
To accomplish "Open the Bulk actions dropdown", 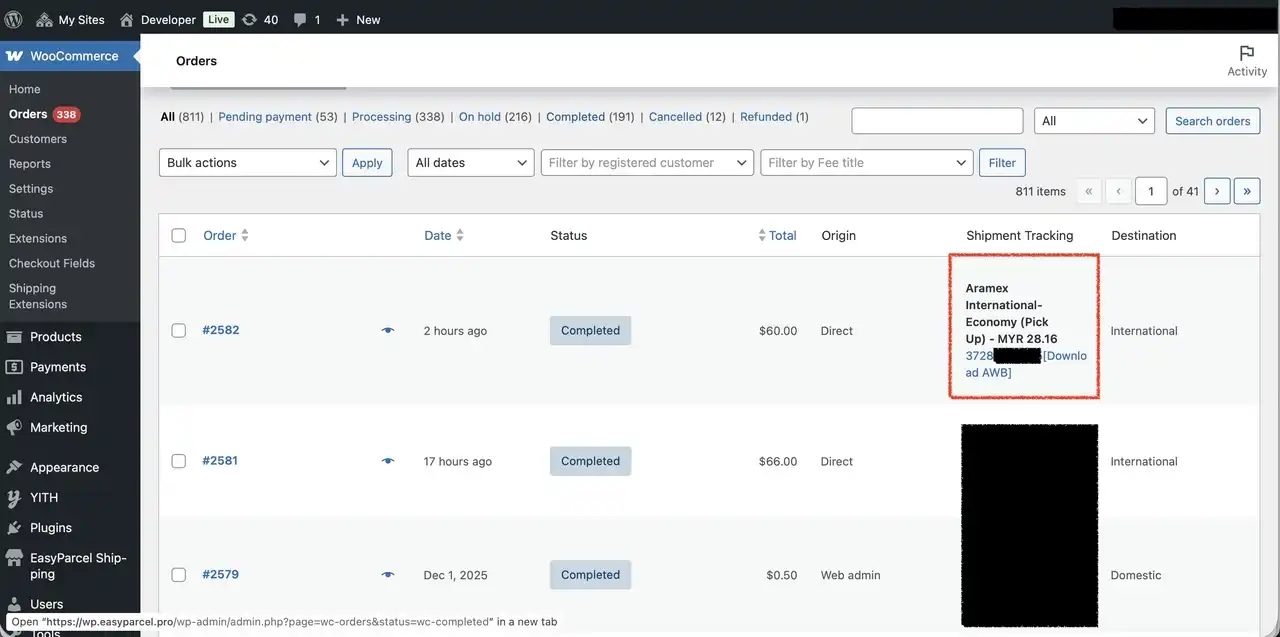I will click(247, 162).
